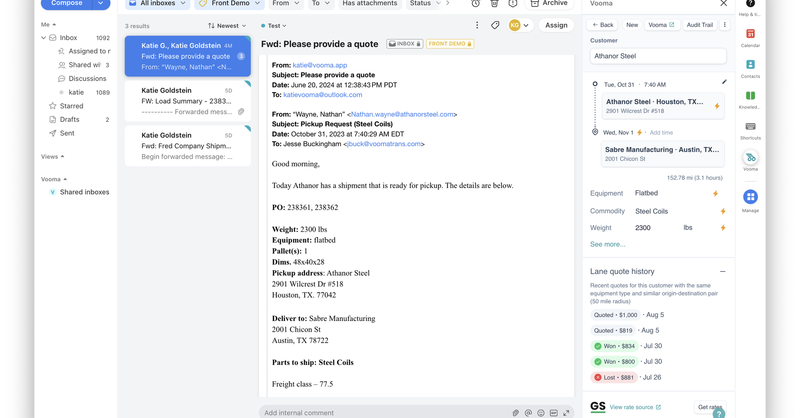Open the Manage apps icon
800x418 pixels.
click(x=750, y=197)
